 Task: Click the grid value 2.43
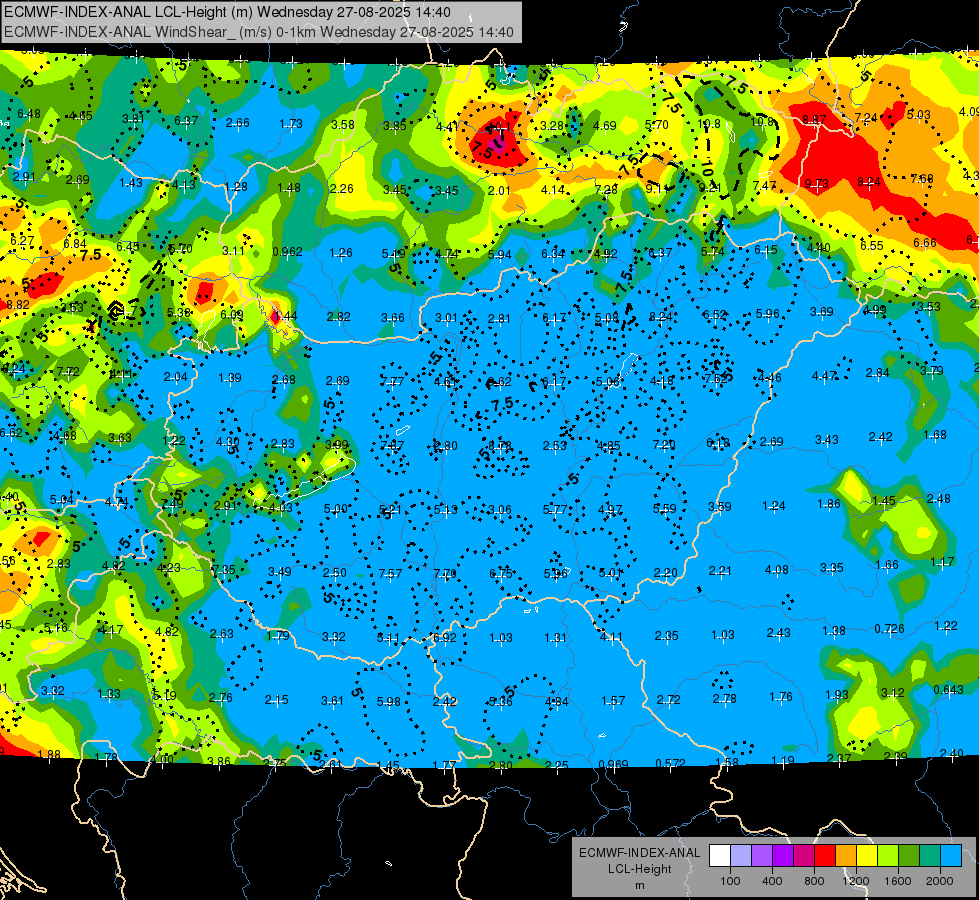[779, 633]
